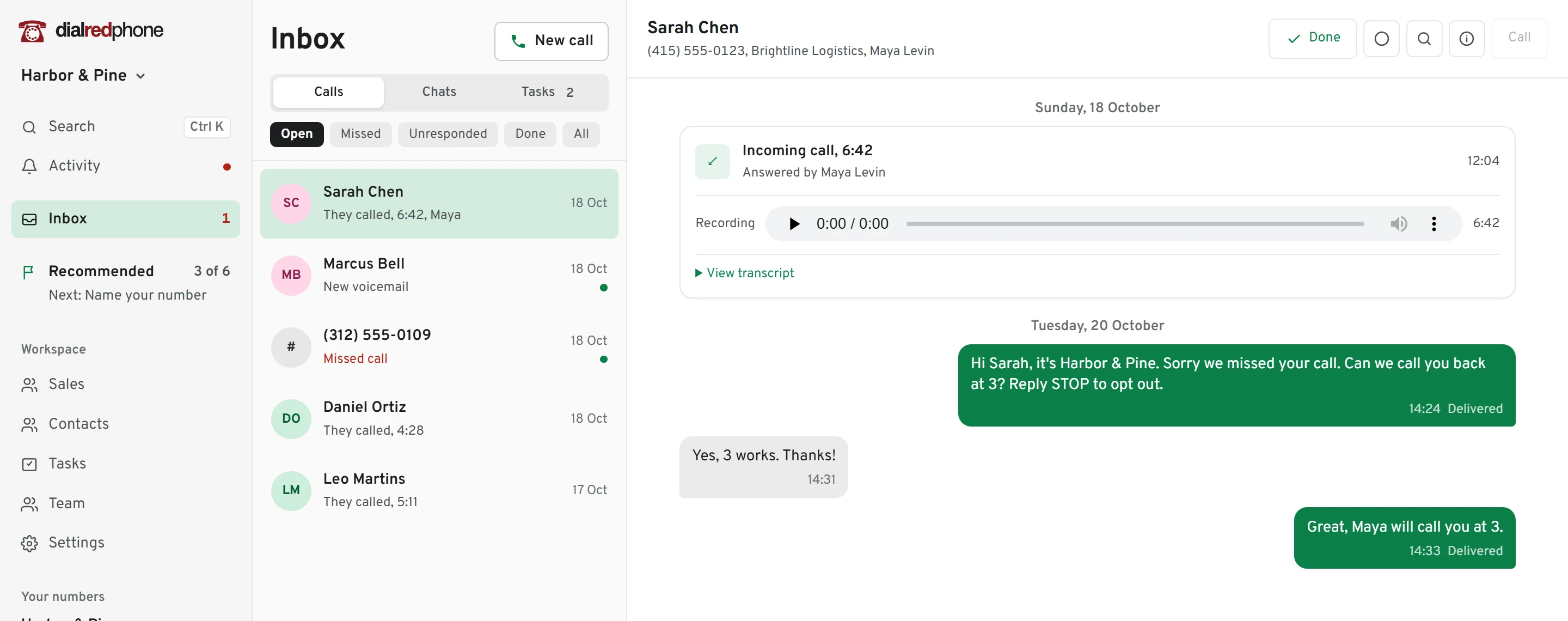
Task: Click the Call button in header
Action: click(x=1518, y=38)
